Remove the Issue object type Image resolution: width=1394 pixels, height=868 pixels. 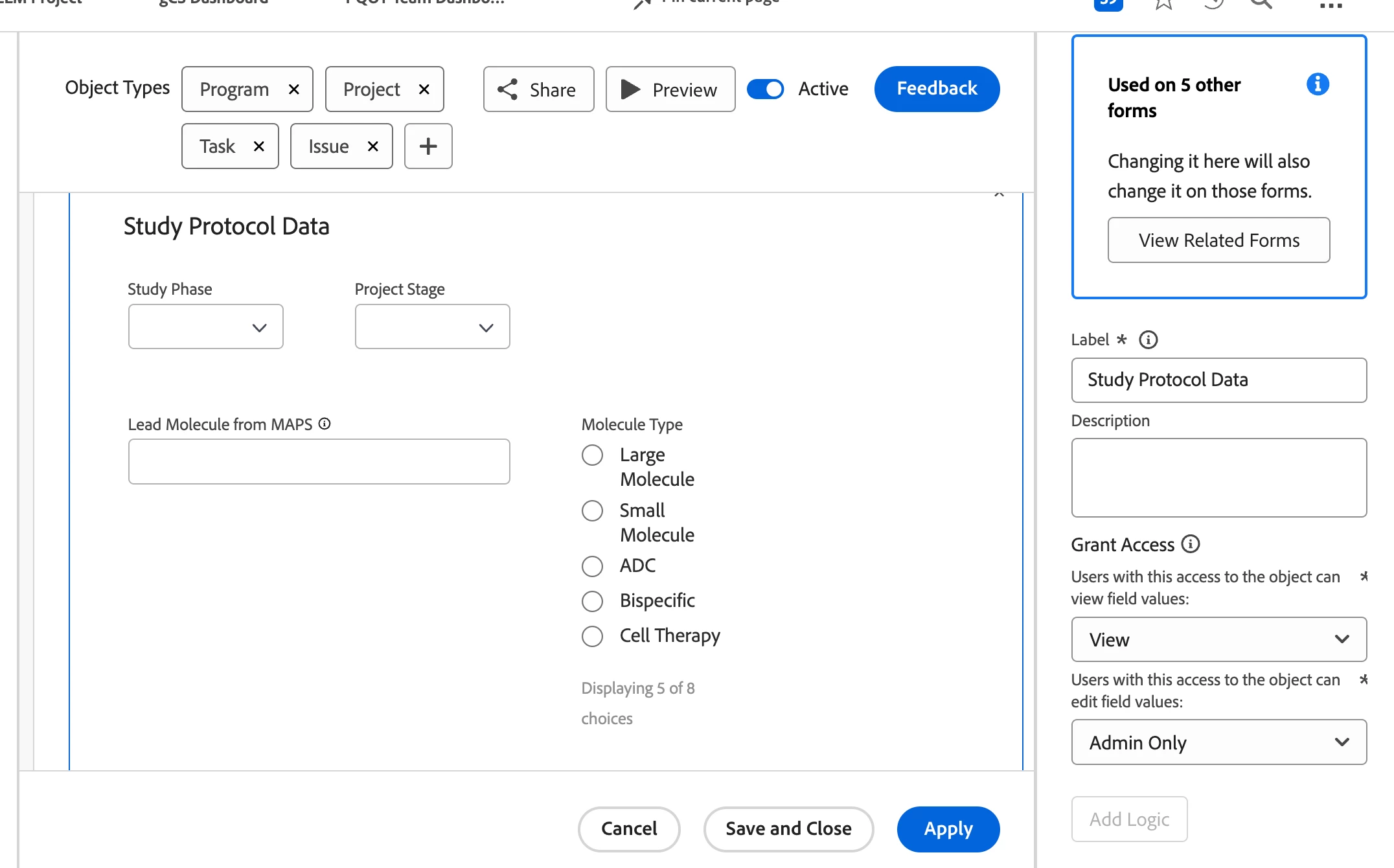pyautogui.click(x=372, y=146)
